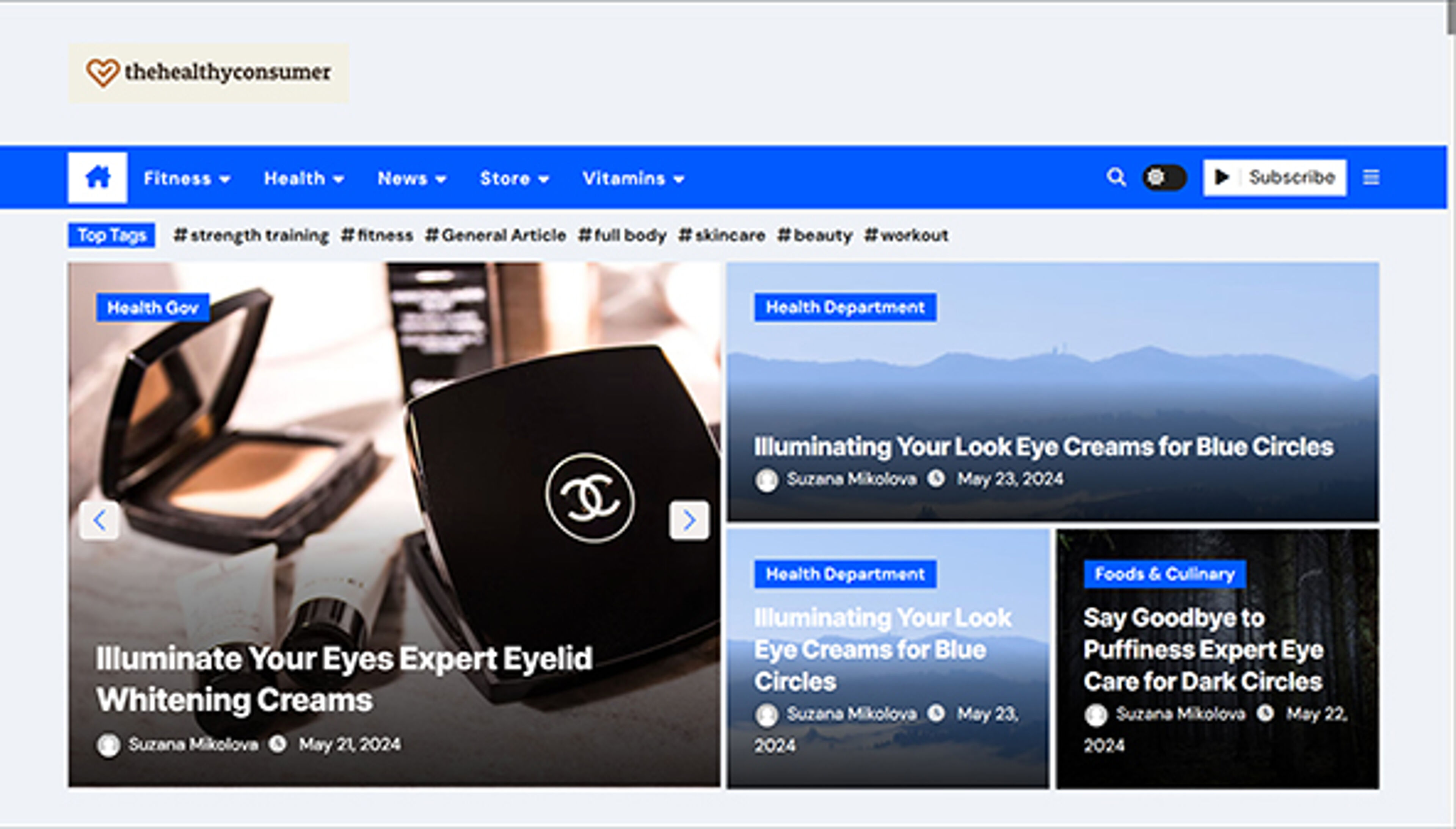Image resolution: width=1456 pixels, height=829 pixels.
Task: Expand the Health dropdown menu
Action: click(x=304, y=179)
